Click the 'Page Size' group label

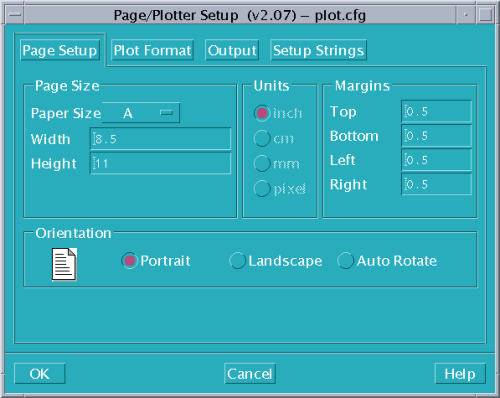(x=67, y=86)
